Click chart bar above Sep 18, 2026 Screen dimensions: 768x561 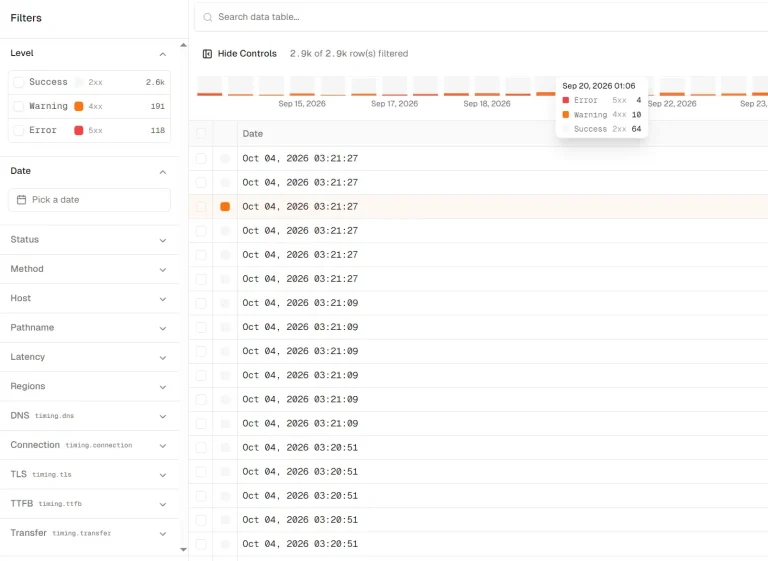[x=487, y=86]
